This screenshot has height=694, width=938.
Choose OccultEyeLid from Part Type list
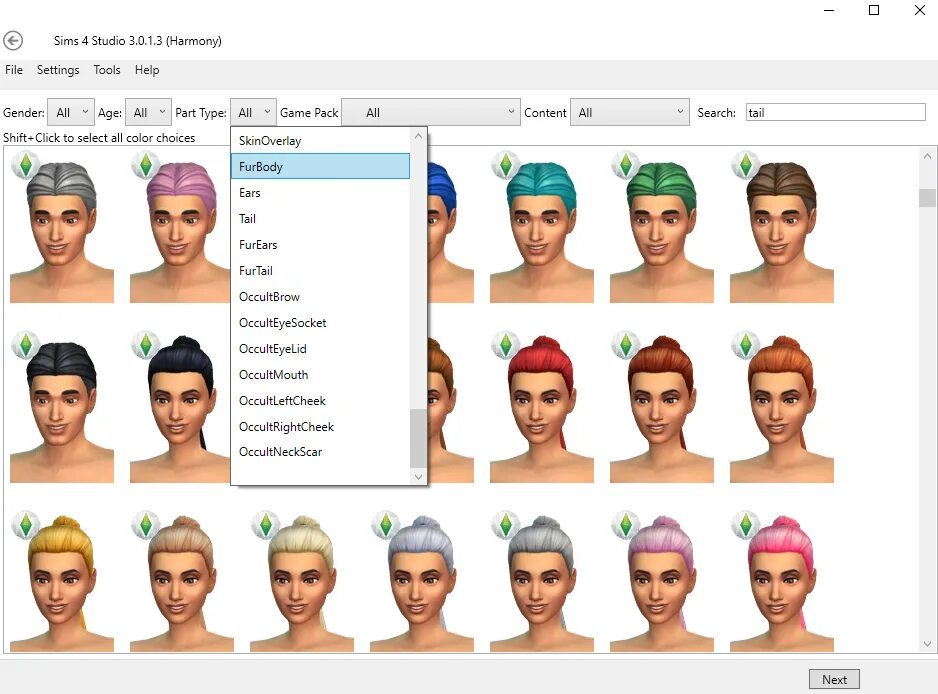(320, 349)
